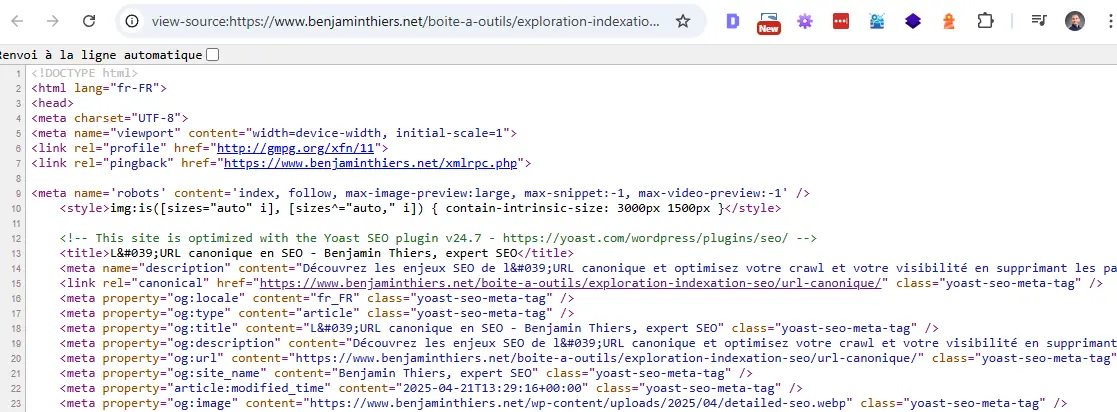Click the text rel="profile" on line 6

[120, 148]
